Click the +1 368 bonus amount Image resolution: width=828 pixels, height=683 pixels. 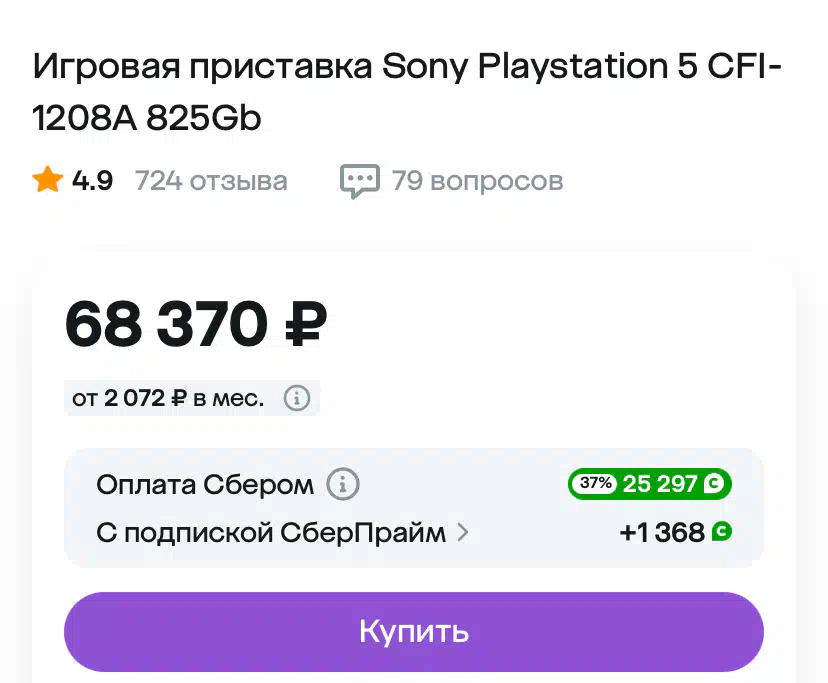(662, 532)
